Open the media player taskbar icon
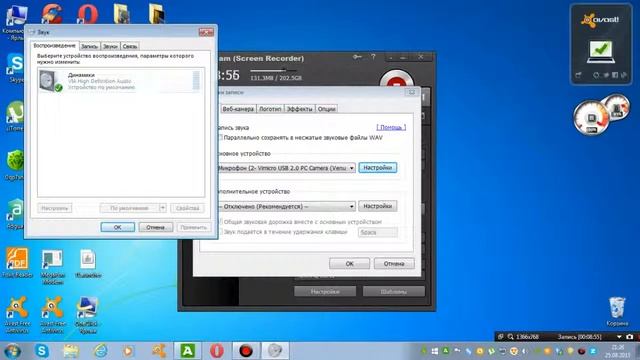 coord(129,351)
